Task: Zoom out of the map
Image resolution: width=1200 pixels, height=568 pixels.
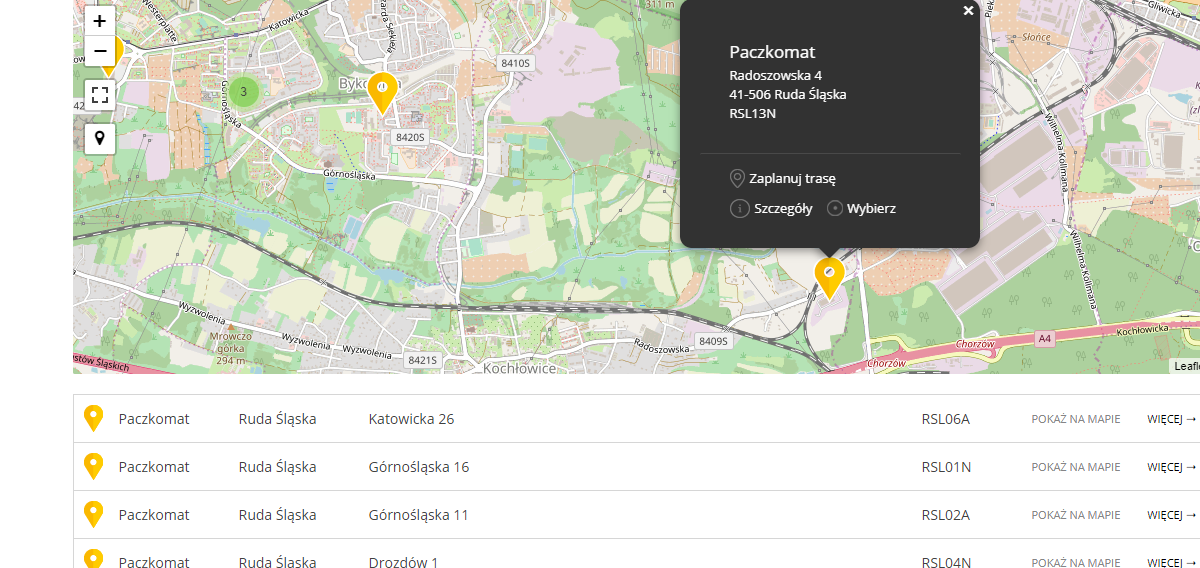Action: pos(100,51)
